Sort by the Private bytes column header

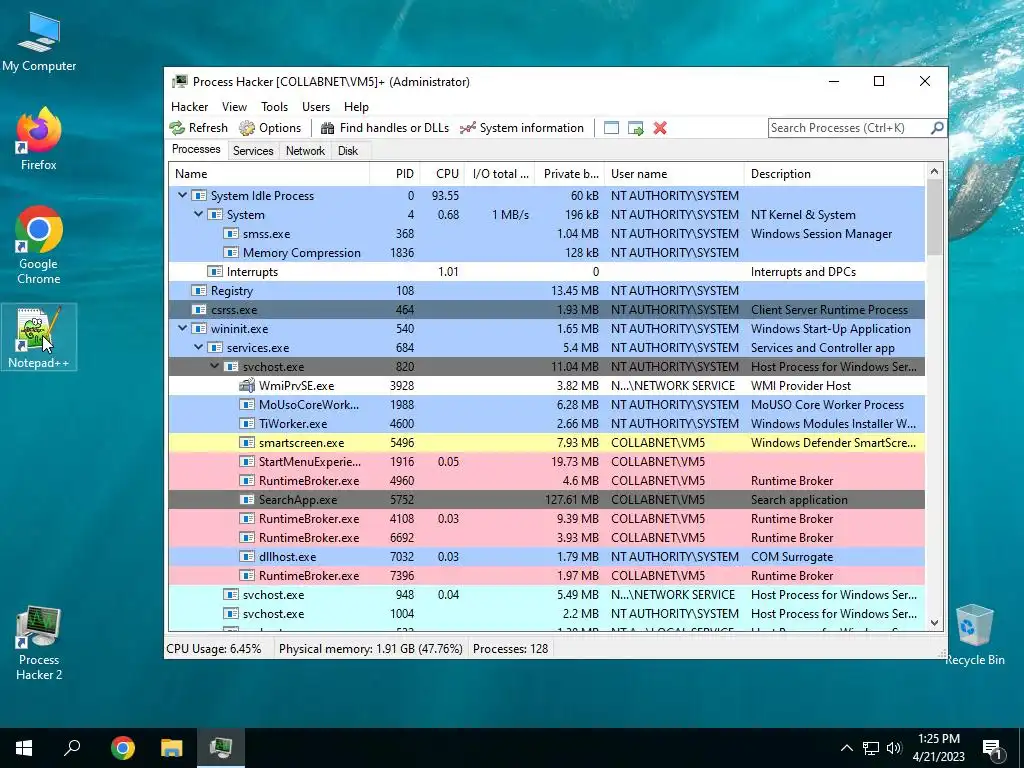coord(569,174)
